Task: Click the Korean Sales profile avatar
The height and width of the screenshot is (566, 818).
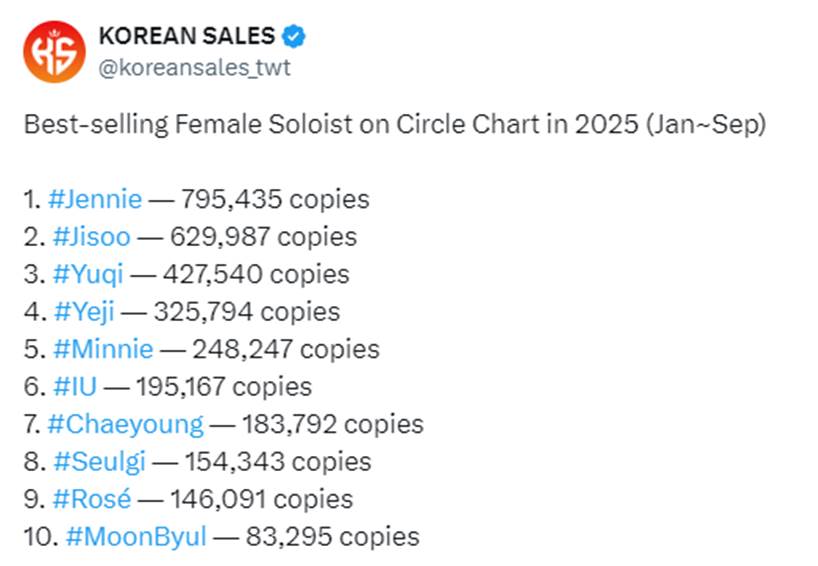Action: click(x=53, y=52)
